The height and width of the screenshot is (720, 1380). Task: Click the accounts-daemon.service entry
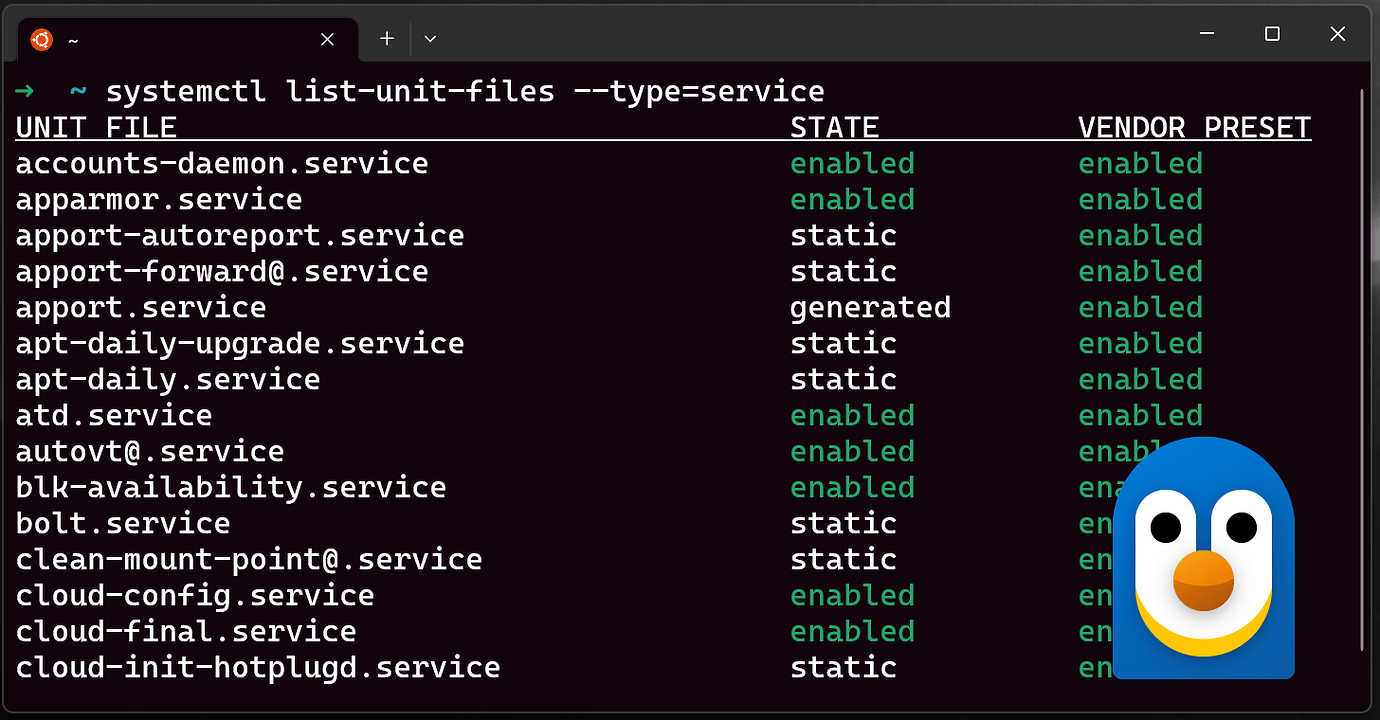(x=221, y=163)
